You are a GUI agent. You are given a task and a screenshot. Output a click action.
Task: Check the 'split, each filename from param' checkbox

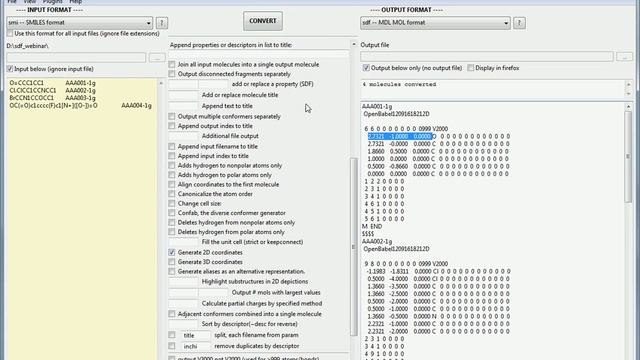pos(172,335)
